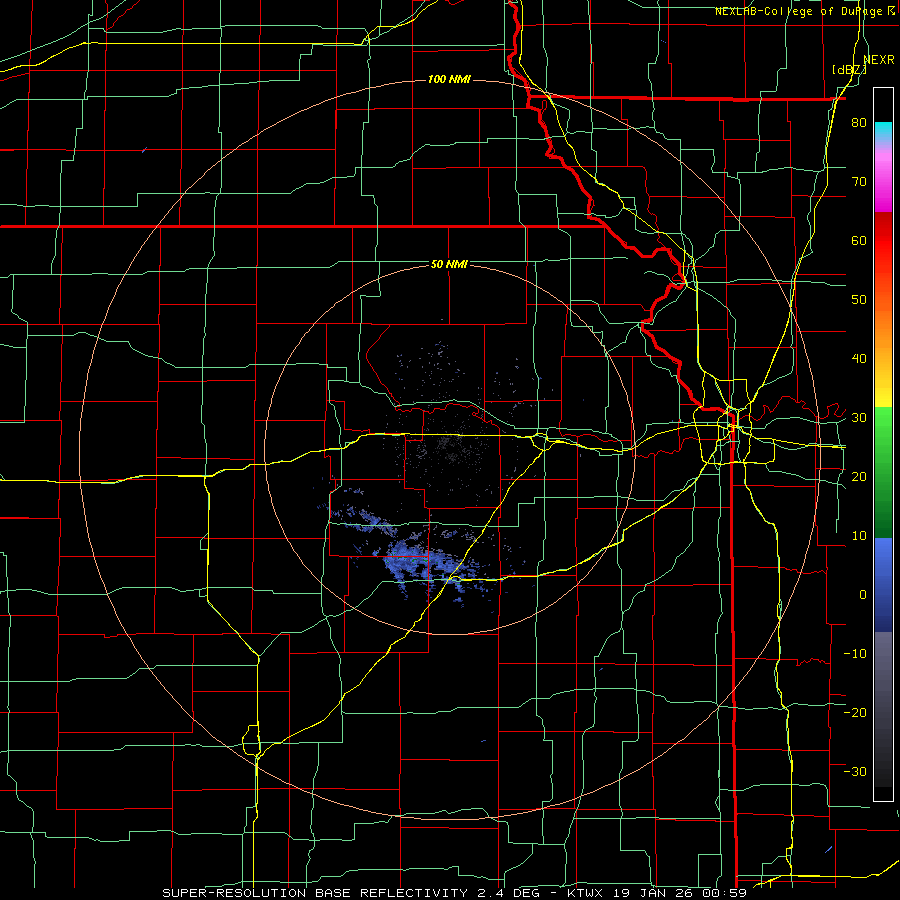Click the 10 value on dBZ scale
The height and width of the screenshot is (900, 900).
859,536
